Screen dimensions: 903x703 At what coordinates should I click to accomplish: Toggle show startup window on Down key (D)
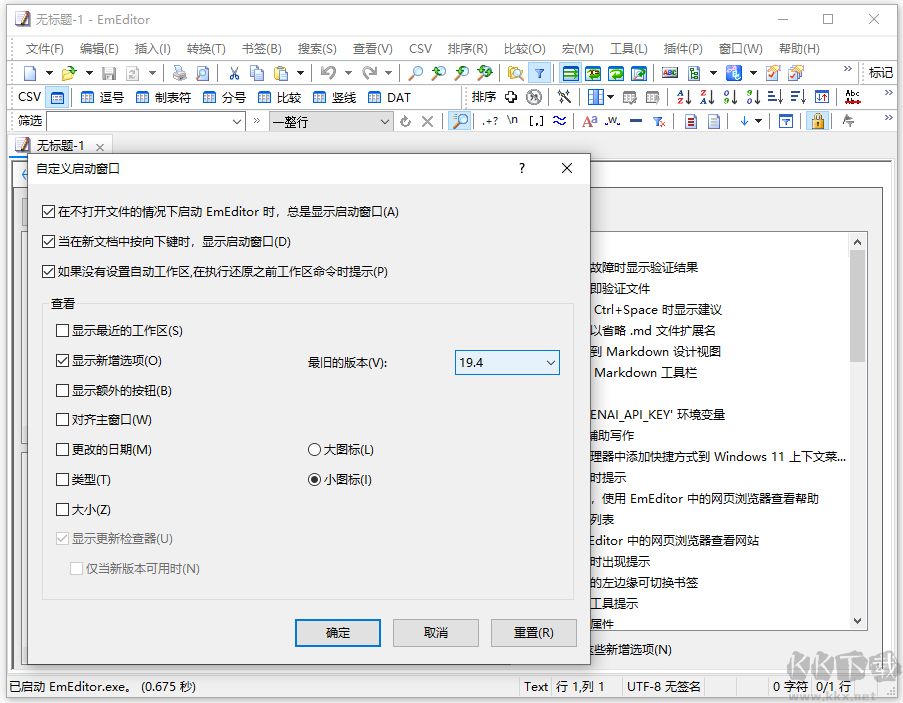48,242
